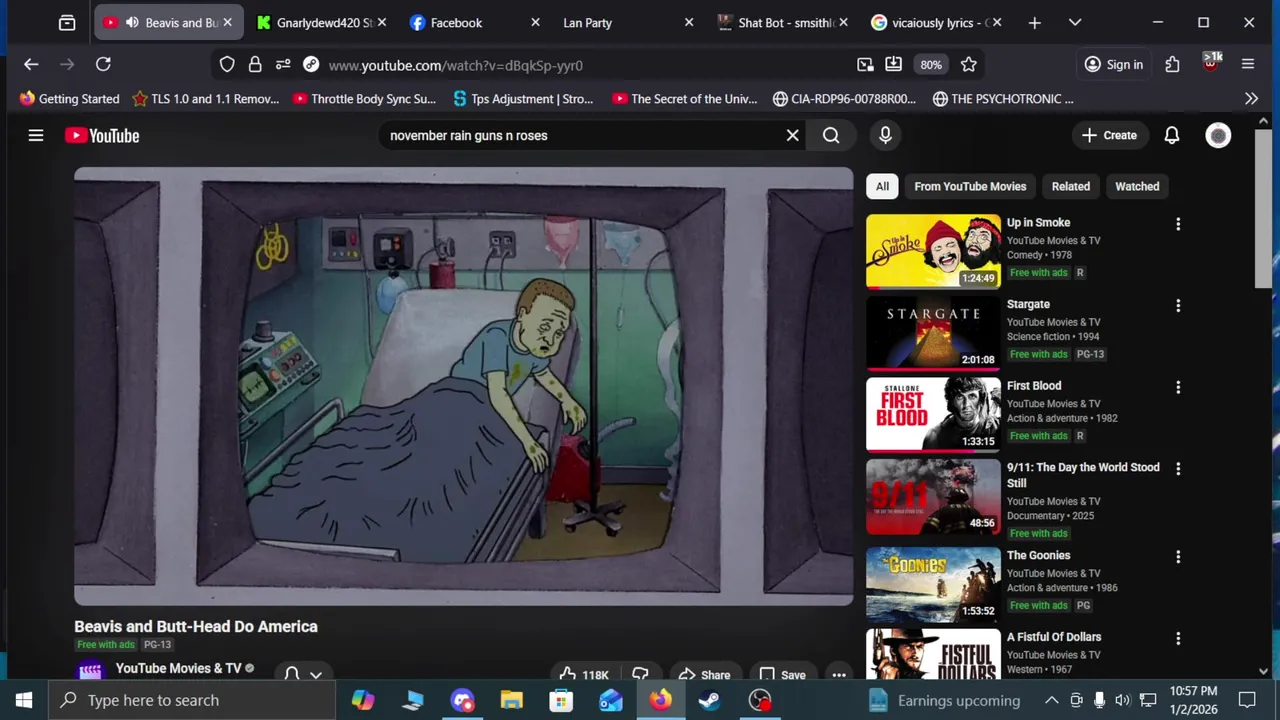
Task: Switch to the Shat Bot tab
Action: 781,22
